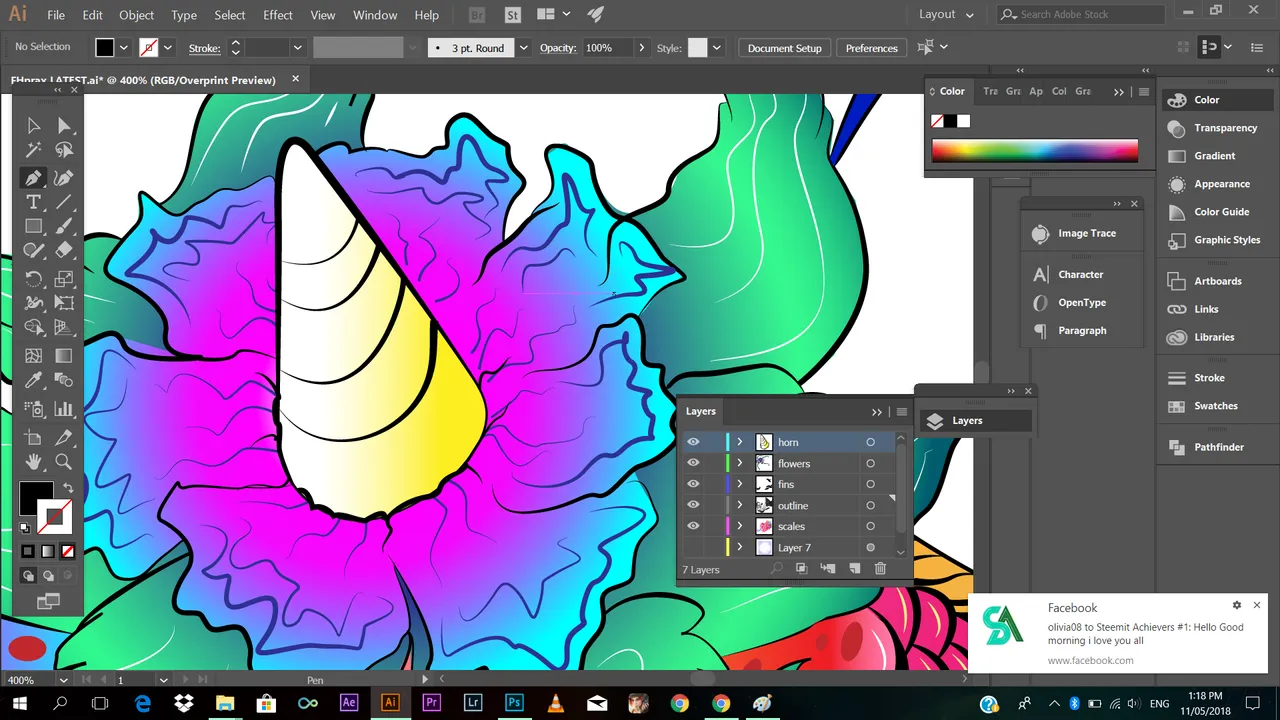
Task: Activate the Hand tool
Action: click(x=33, y=462)
